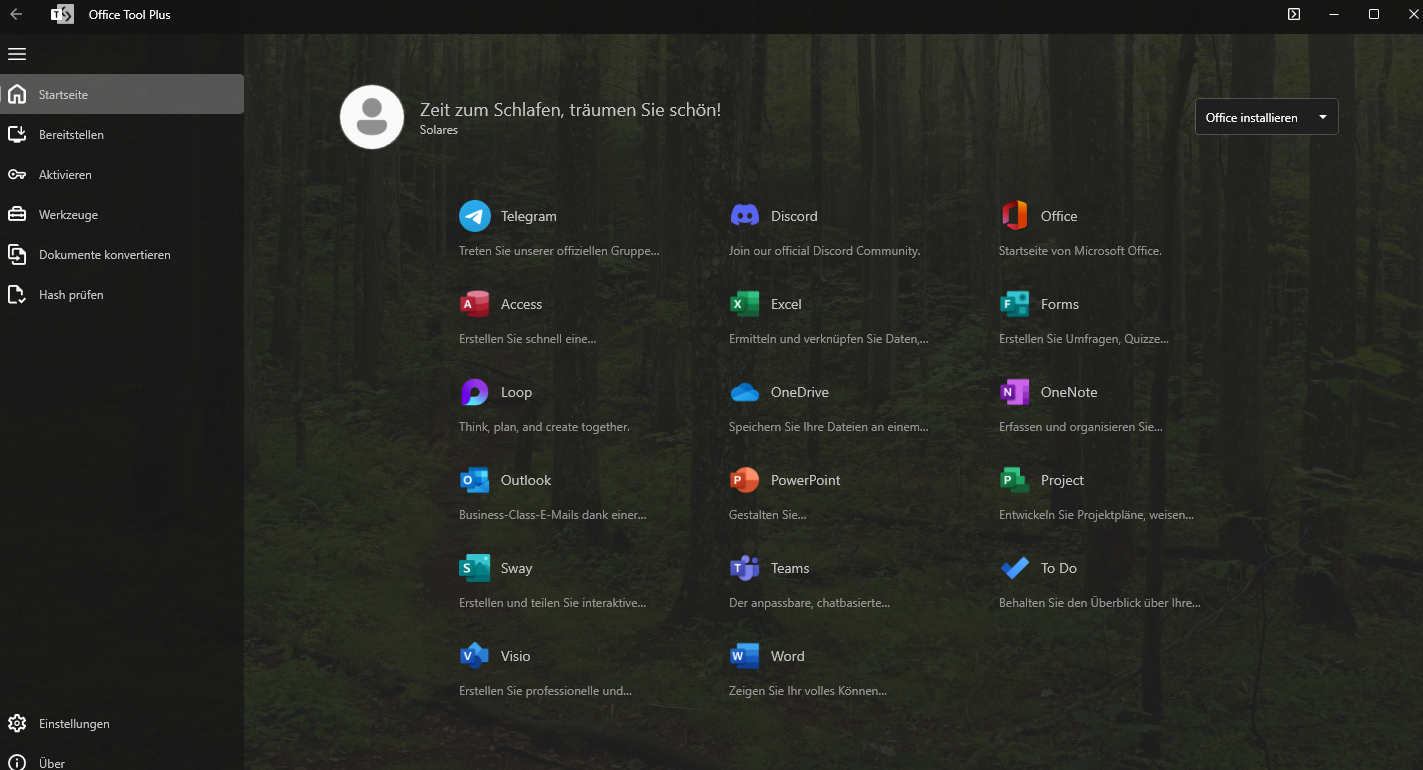This screenshot has width=1423, height=770.
Task: Click 'Treten Sie unserer offiziellen Gruppe...' text
Action: (559, 251)
